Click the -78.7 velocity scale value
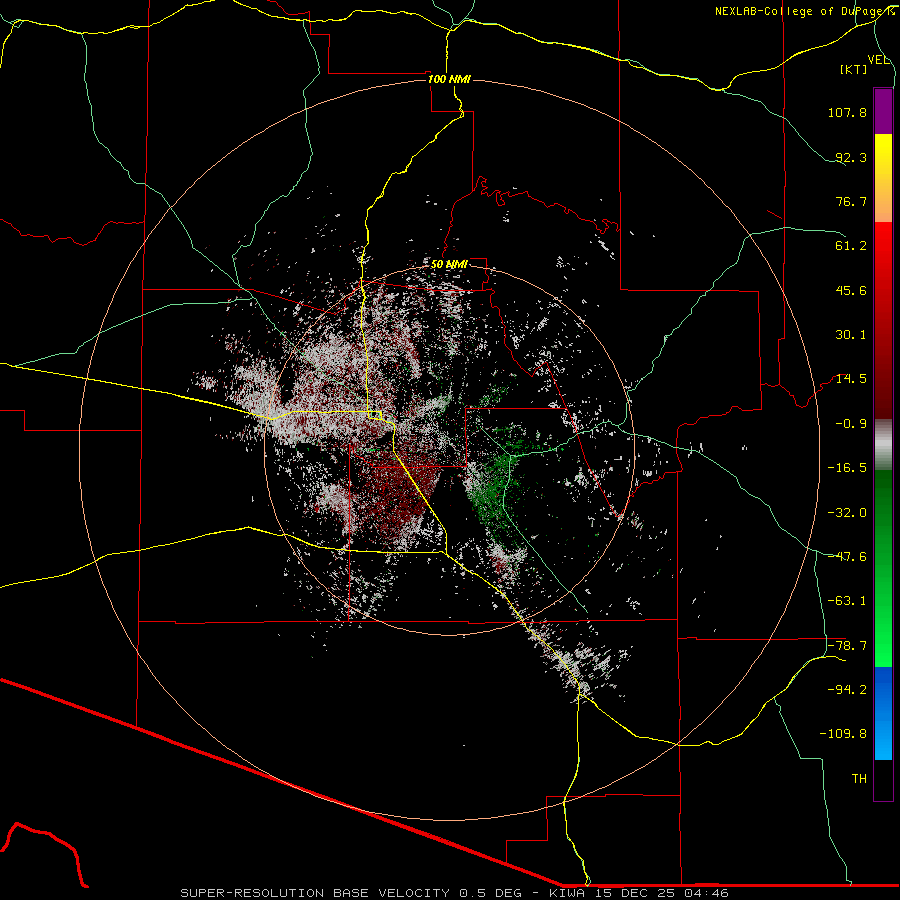The height and width of the screenshot is (900, 900). [847, 646]
